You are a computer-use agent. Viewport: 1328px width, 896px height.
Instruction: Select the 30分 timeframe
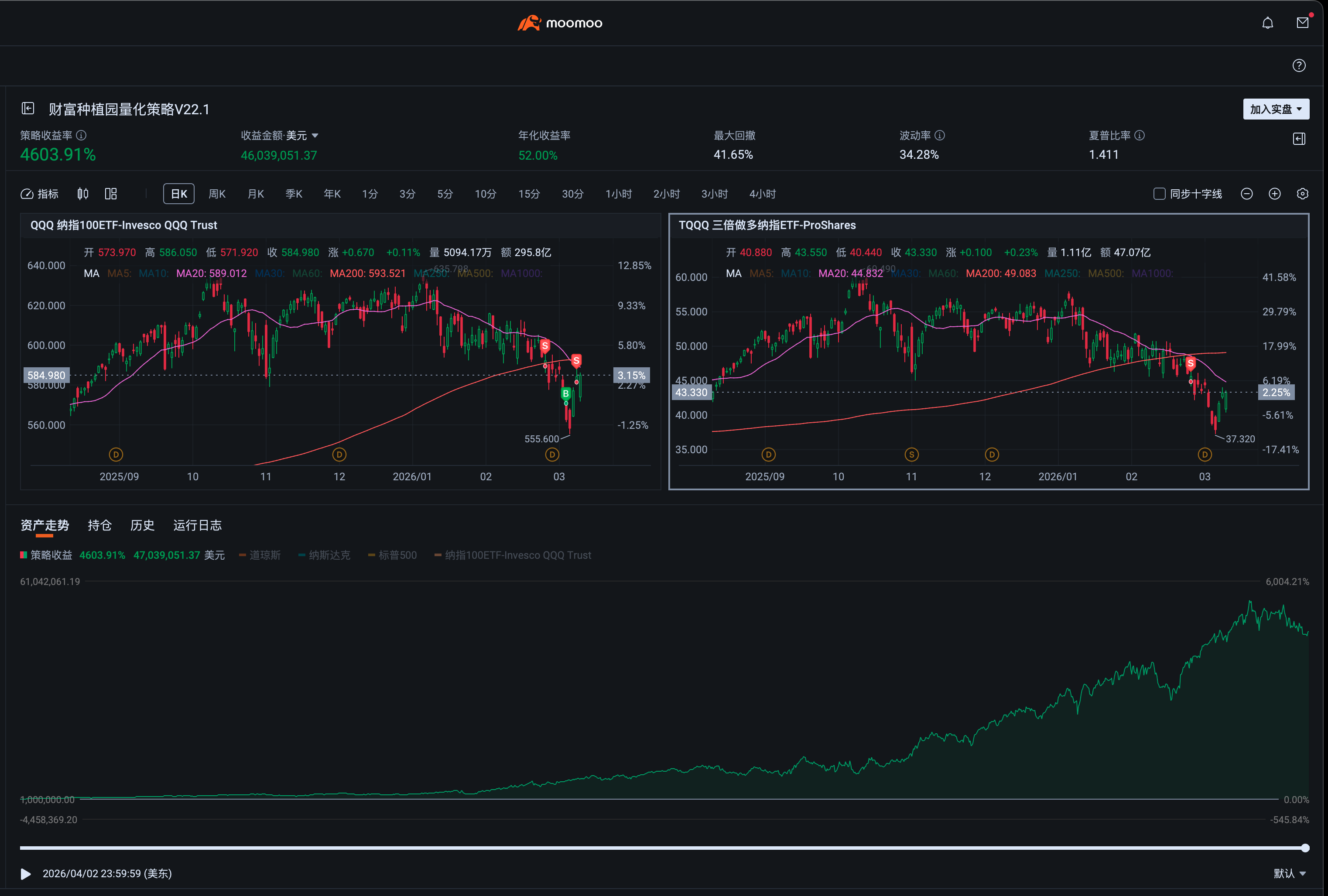pos(572,194)
